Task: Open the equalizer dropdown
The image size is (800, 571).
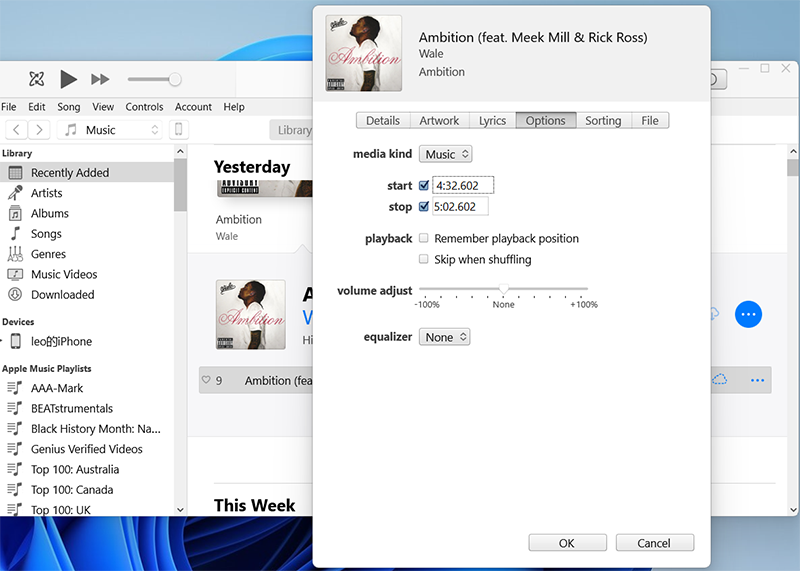Action: [445, 338]
